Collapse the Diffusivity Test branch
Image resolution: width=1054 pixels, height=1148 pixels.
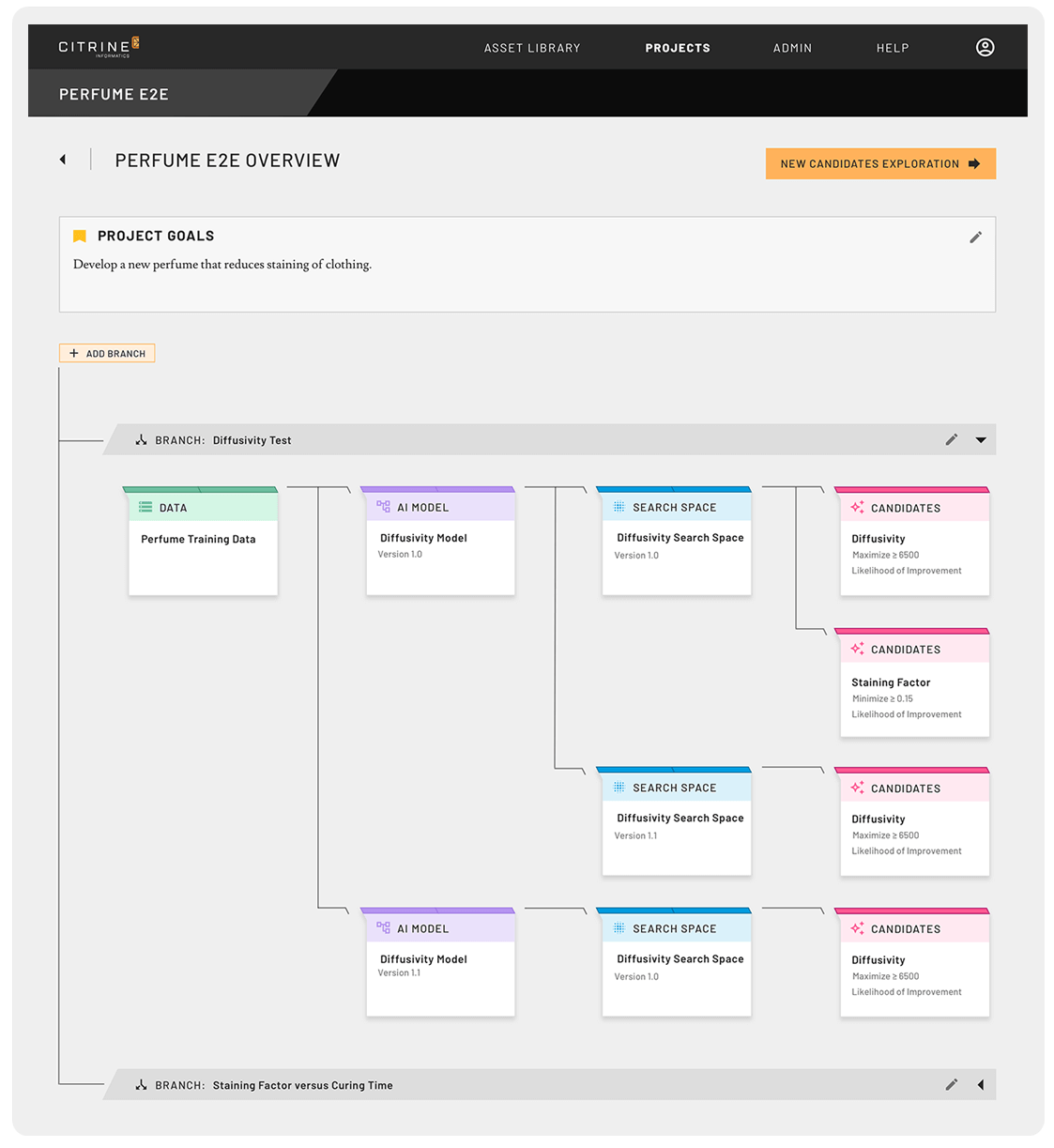point(981,439)
